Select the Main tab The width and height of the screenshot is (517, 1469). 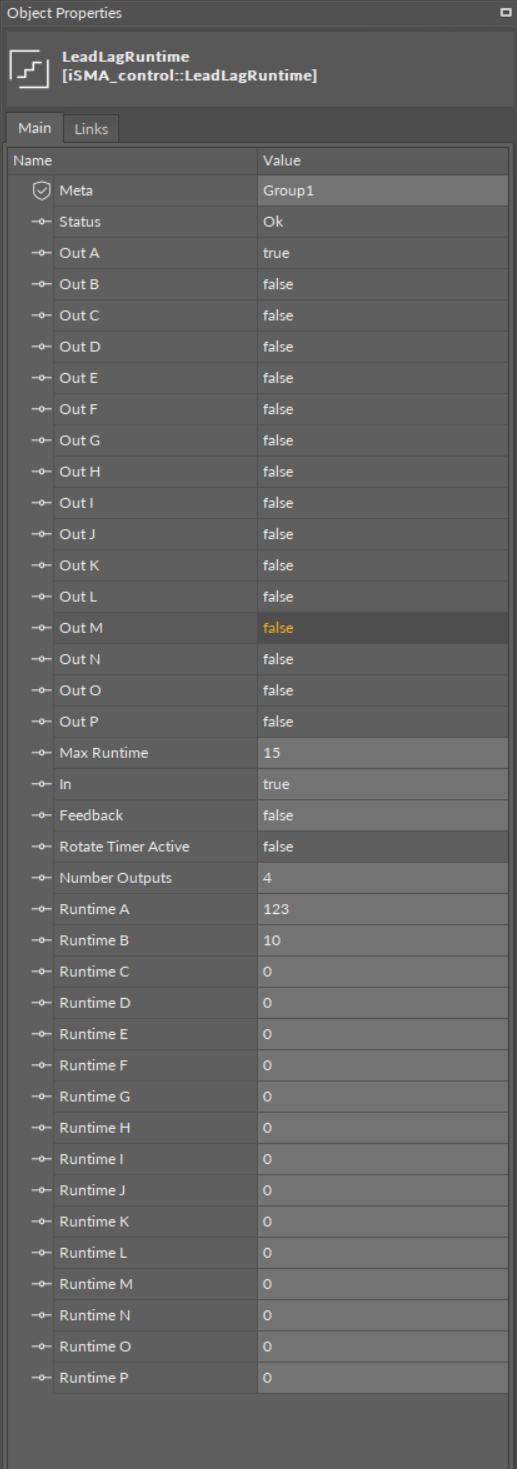pyautogui.click(x=34, y=129)
